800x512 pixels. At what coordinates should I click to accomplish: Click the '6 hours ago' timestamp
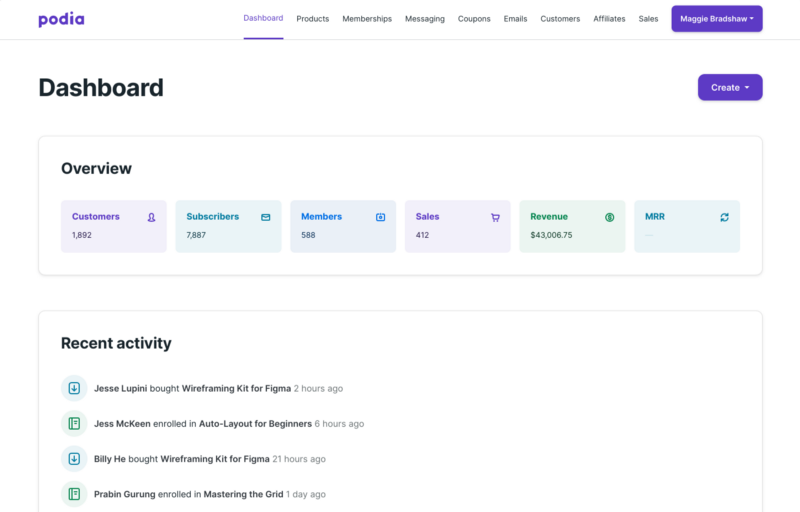(339, 423)
